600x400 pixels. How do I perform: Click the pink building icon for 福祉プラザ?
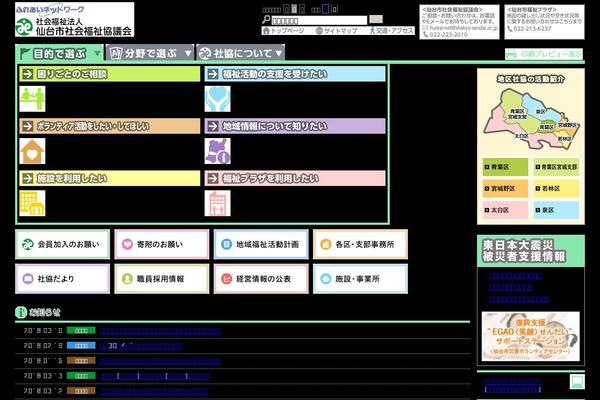[x=217, y=203]
